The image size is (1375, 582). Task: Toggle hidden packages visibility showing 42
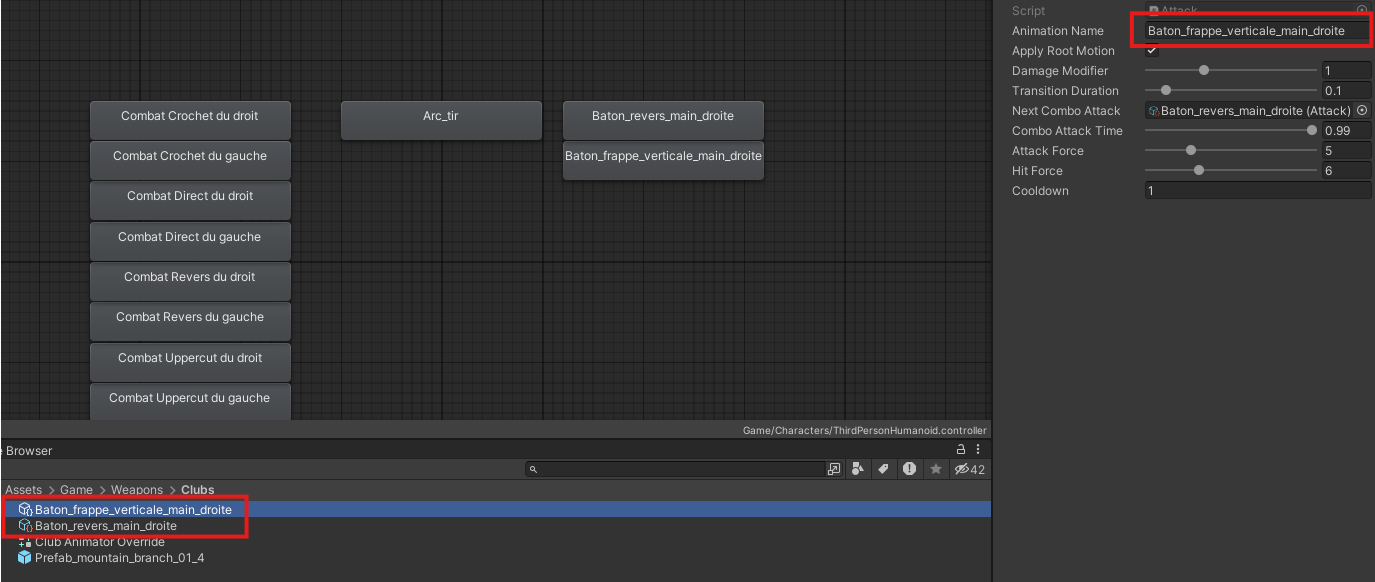[969, 469]
